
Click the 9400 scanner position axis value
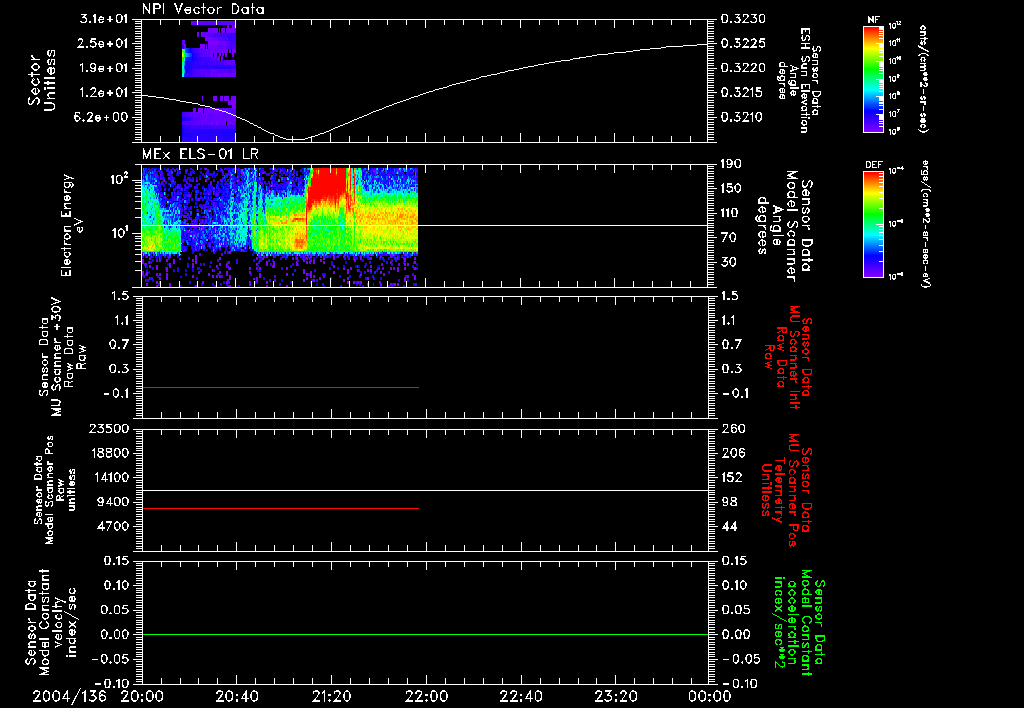[112, 502]
